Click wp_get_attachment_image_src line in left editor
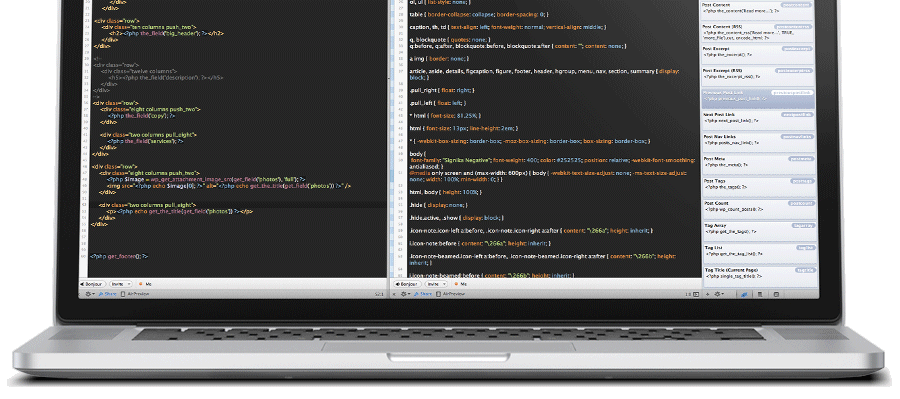Screen dimensions: 900x399 (x=206, y=179)
